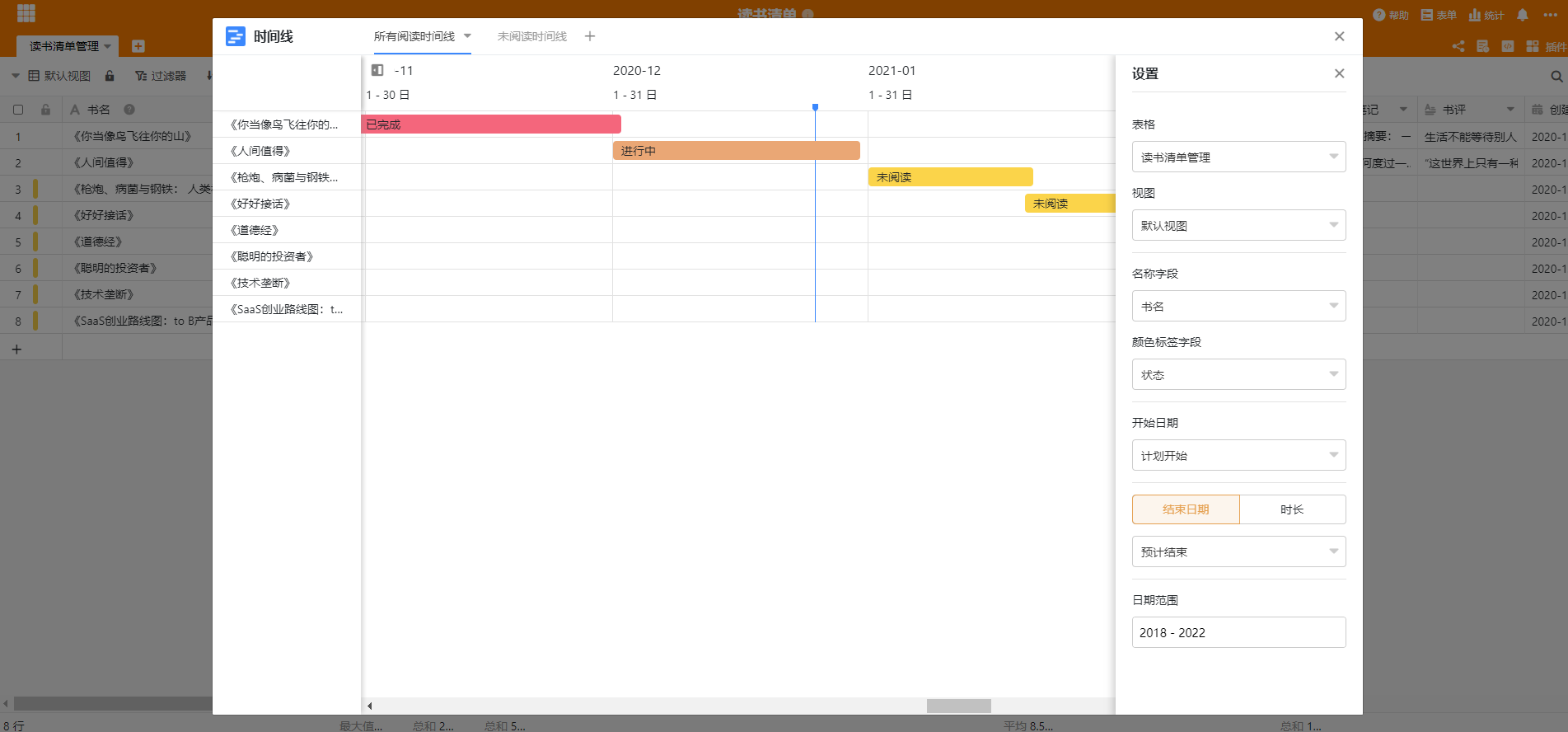Click the grid horizontal scrollbar behind the dialog

tap(113, 704)
